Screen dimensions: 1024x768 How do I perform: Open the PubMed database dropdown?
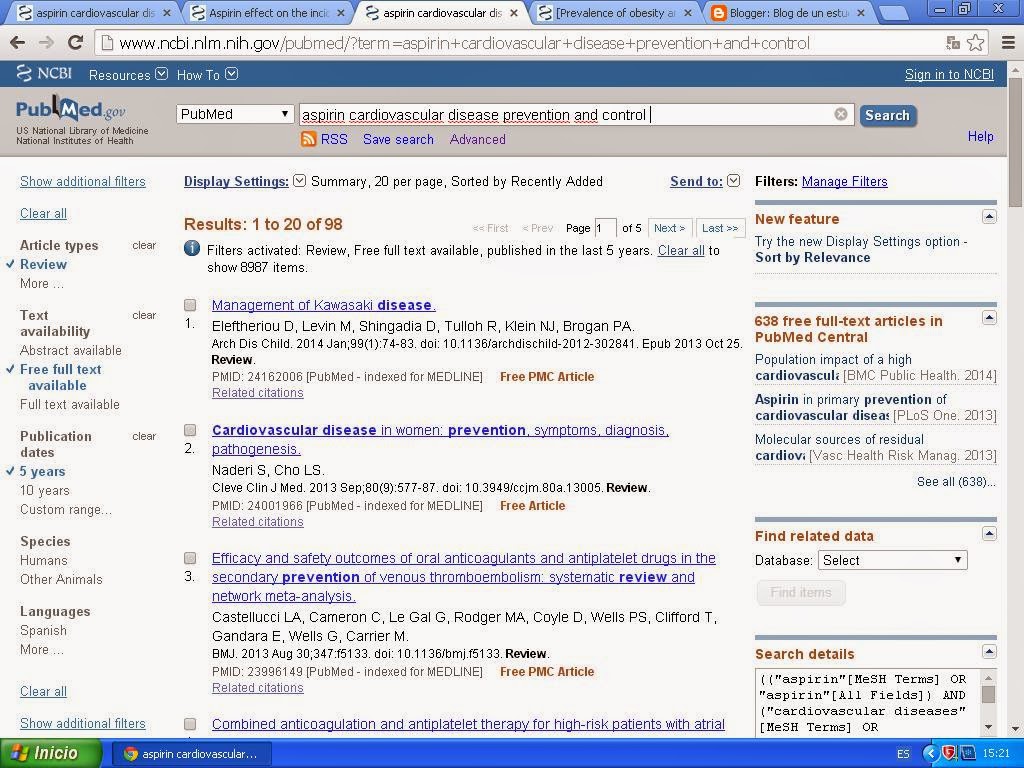coord(234,114)
